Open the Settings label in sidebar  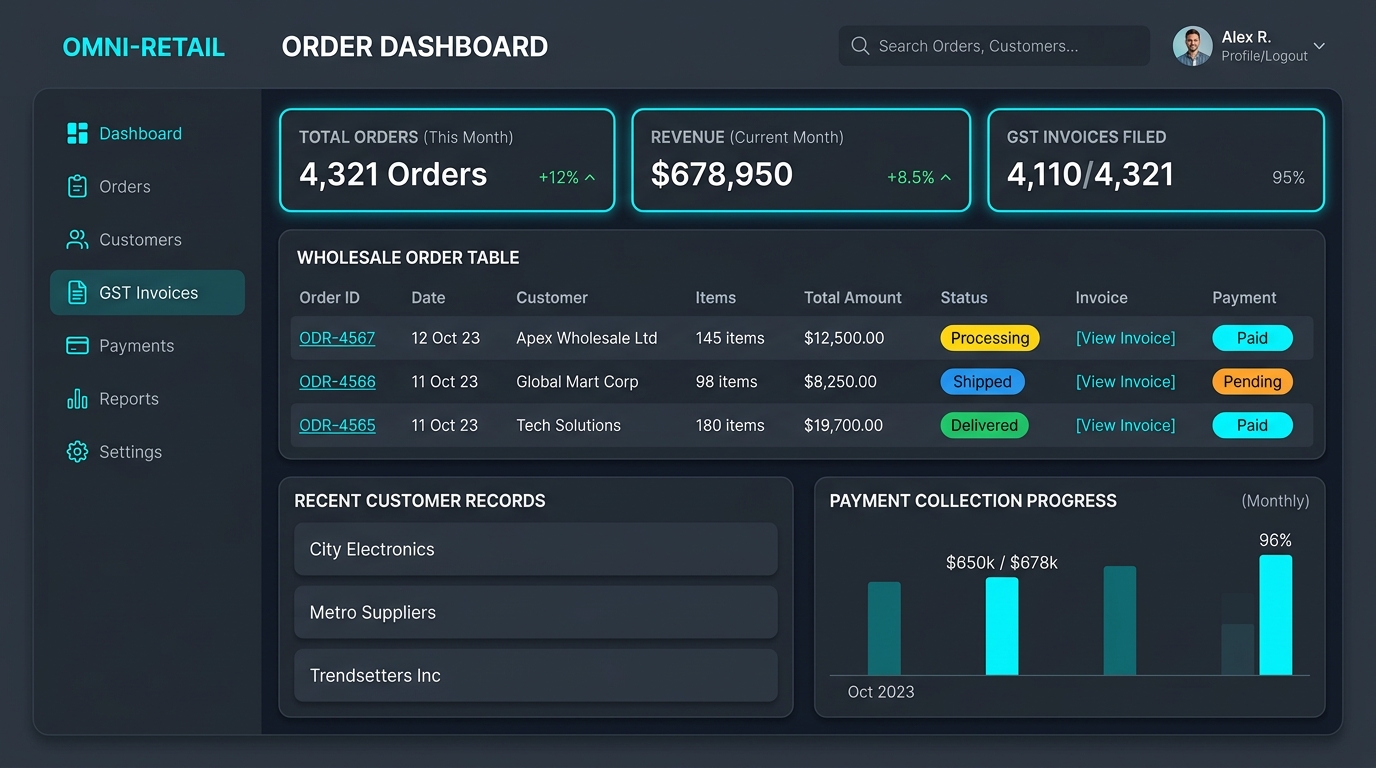[130, 451]
